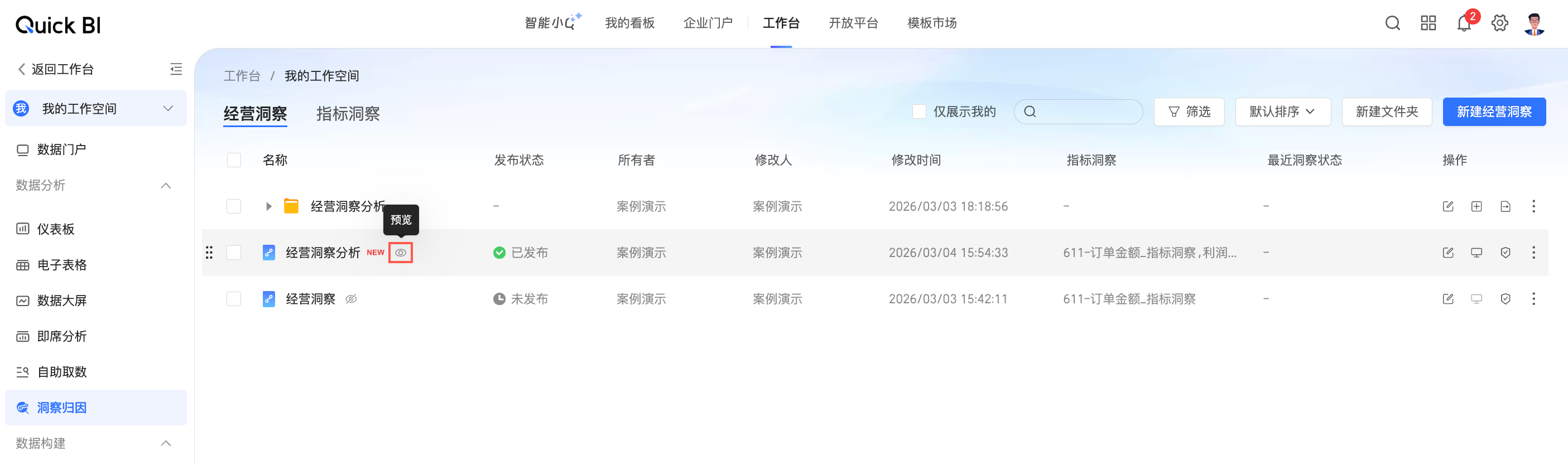The width and height of the screenshot is (1568, 465).
Task: Click monitor icon in 经营洞察分析 row
Action: (x=1476, y=252)
